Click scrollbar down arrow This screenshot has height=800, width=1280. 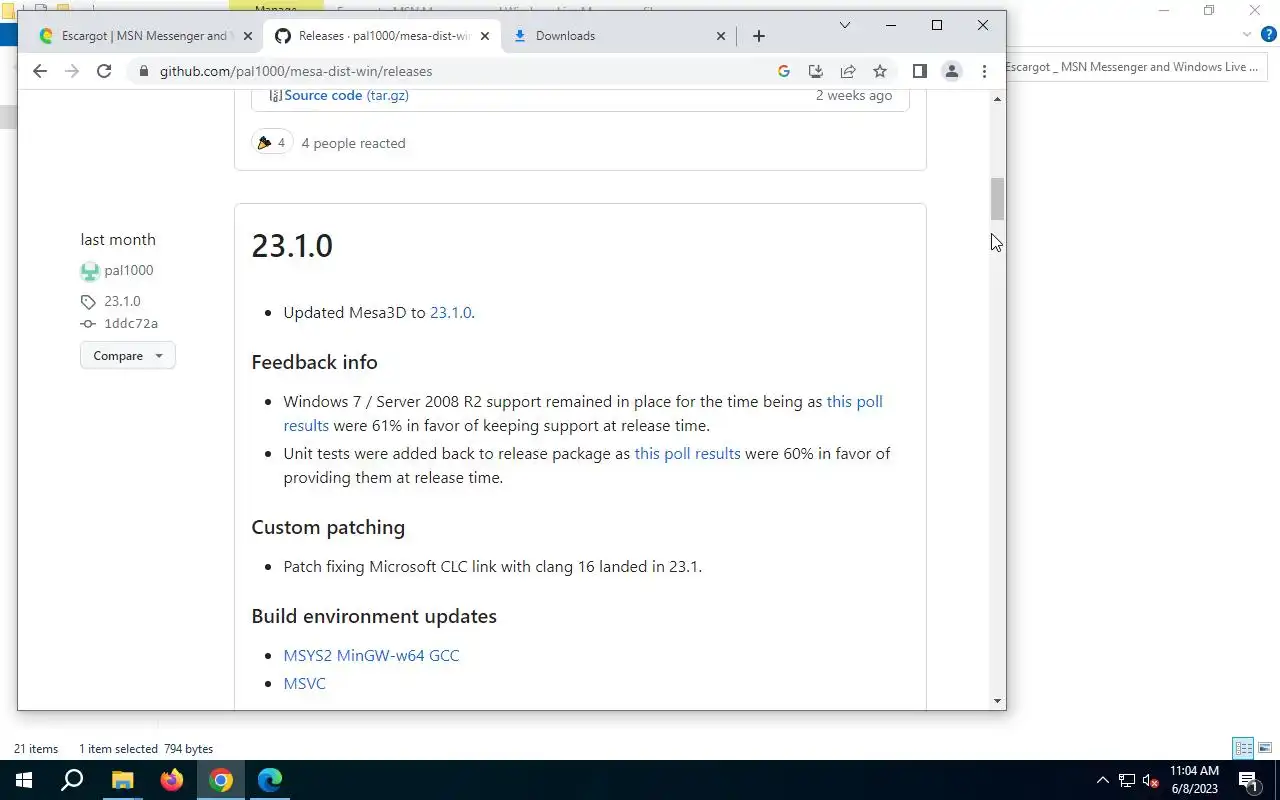click(x=997, y=701)
